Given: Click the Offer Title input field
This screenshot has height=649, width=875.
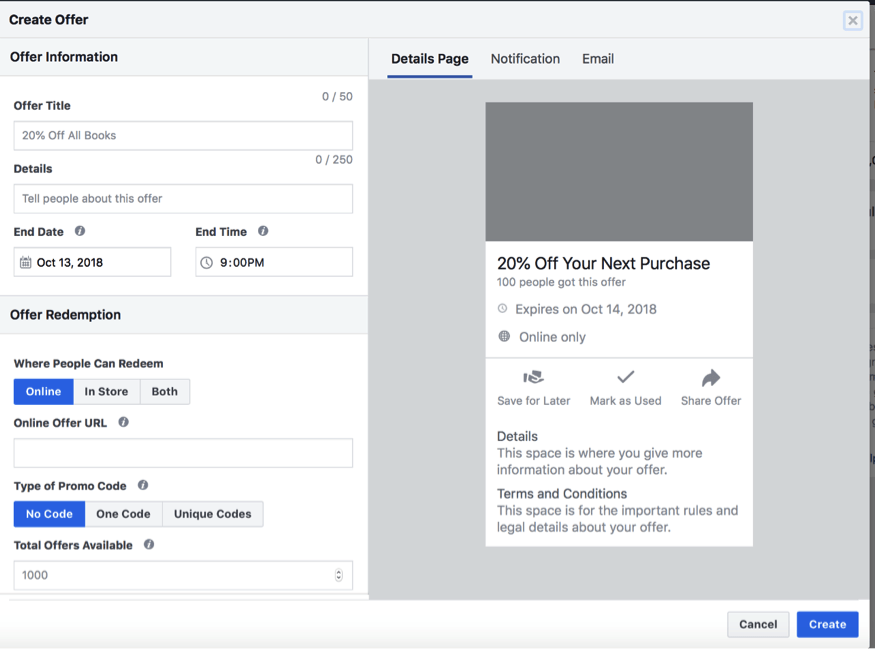Looking at the screenshot, I should pos(183,136).
